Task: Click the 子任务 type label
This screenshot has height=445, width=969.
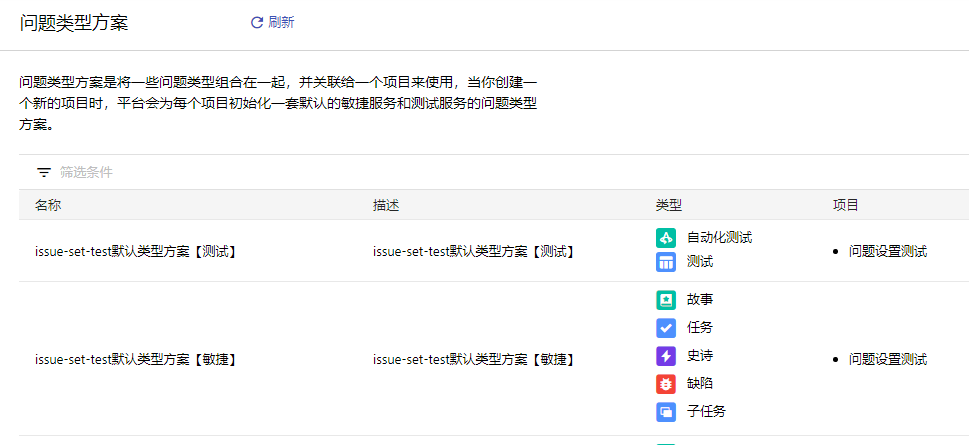Action: tap(706, 412)
